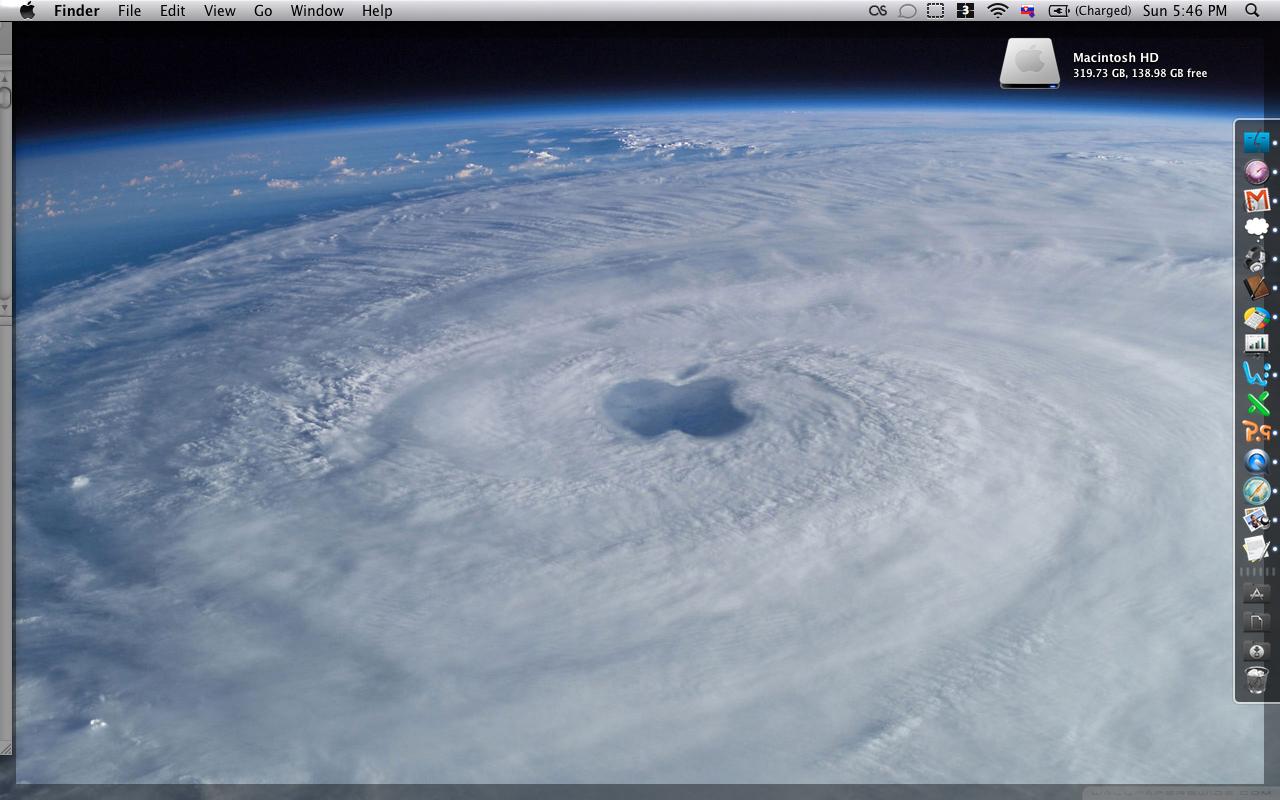This screenshot has width=1280, height=800.
Task: Open the File menu
Action: pyautogui.click(x=129, y=11)
